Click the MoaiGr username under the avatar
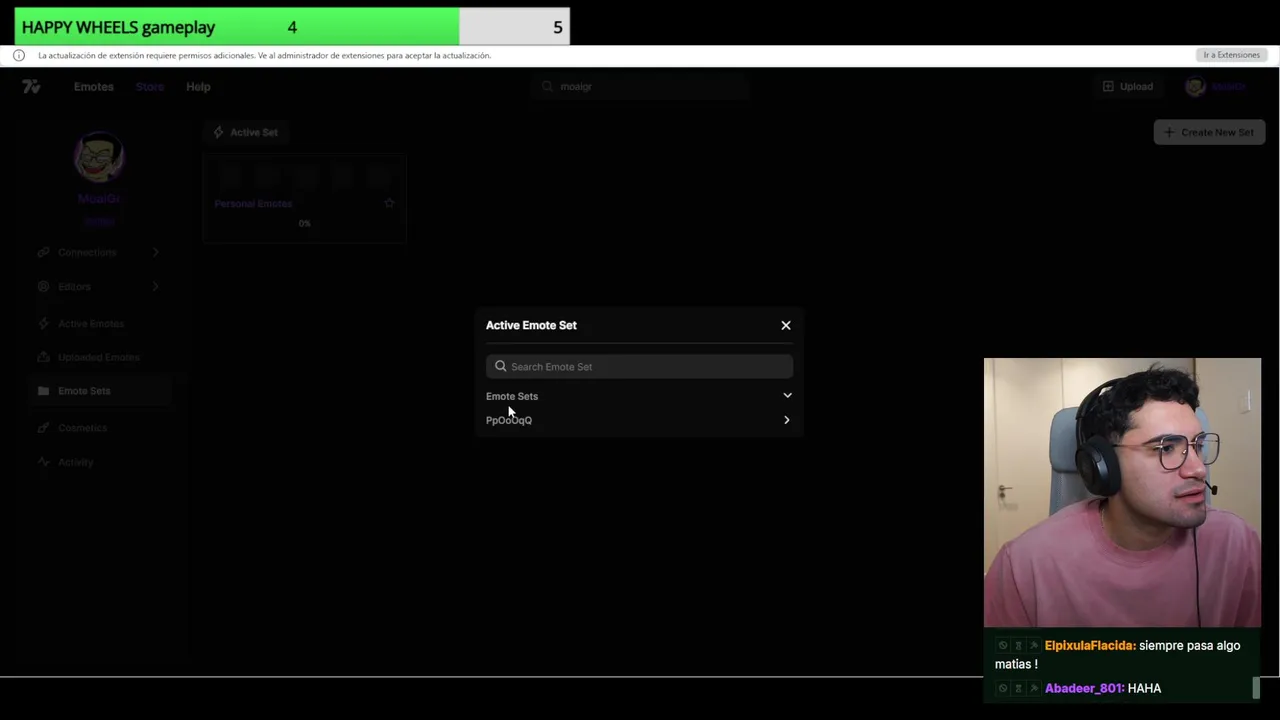 [x=99, y=199]
